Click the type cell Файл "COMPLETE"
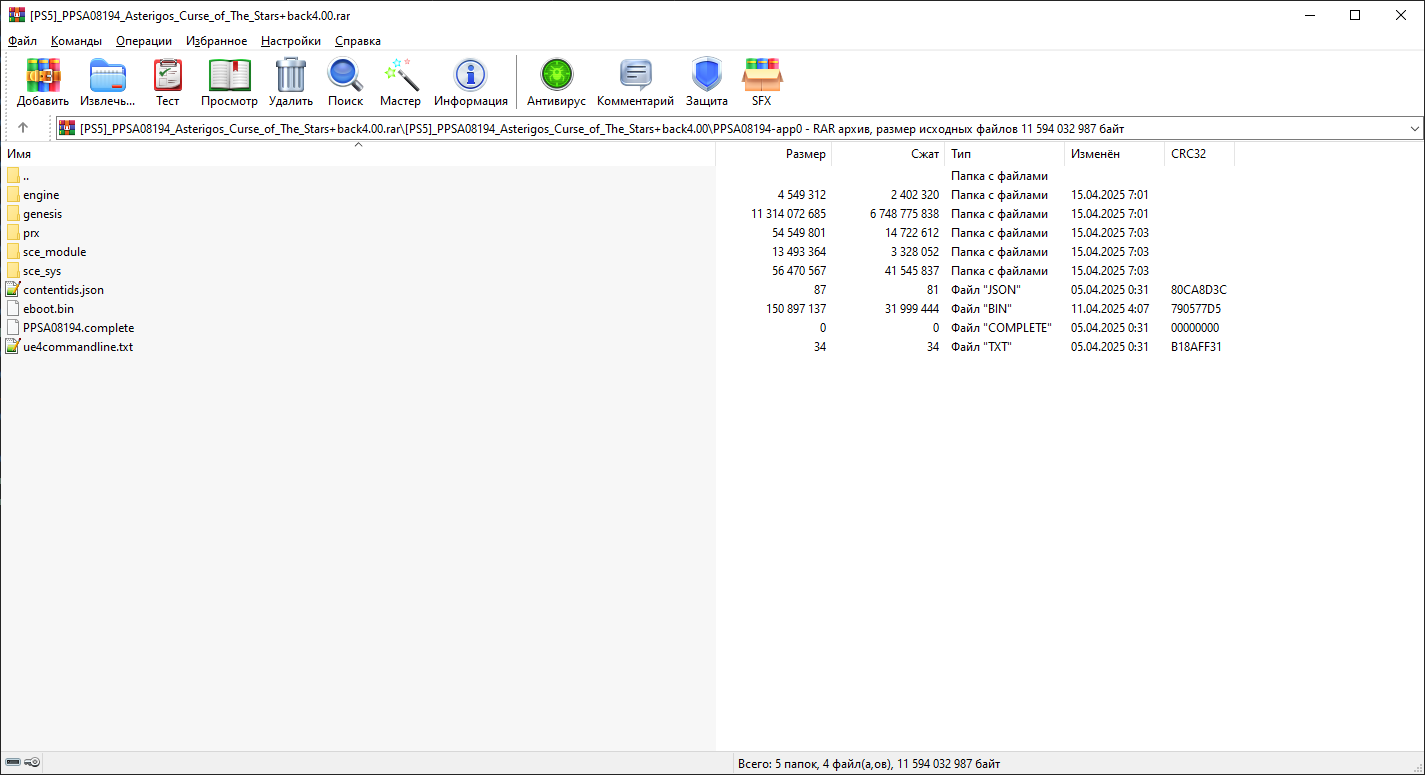 tap(1001, 328)
